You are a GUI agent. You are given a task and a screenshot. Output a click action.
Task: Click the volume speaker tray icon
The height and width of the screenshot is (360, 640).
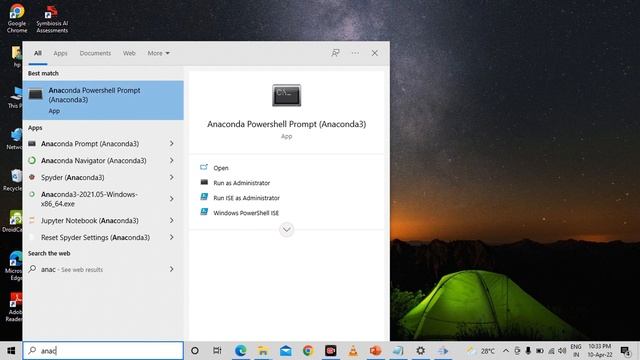click(562, 351)
